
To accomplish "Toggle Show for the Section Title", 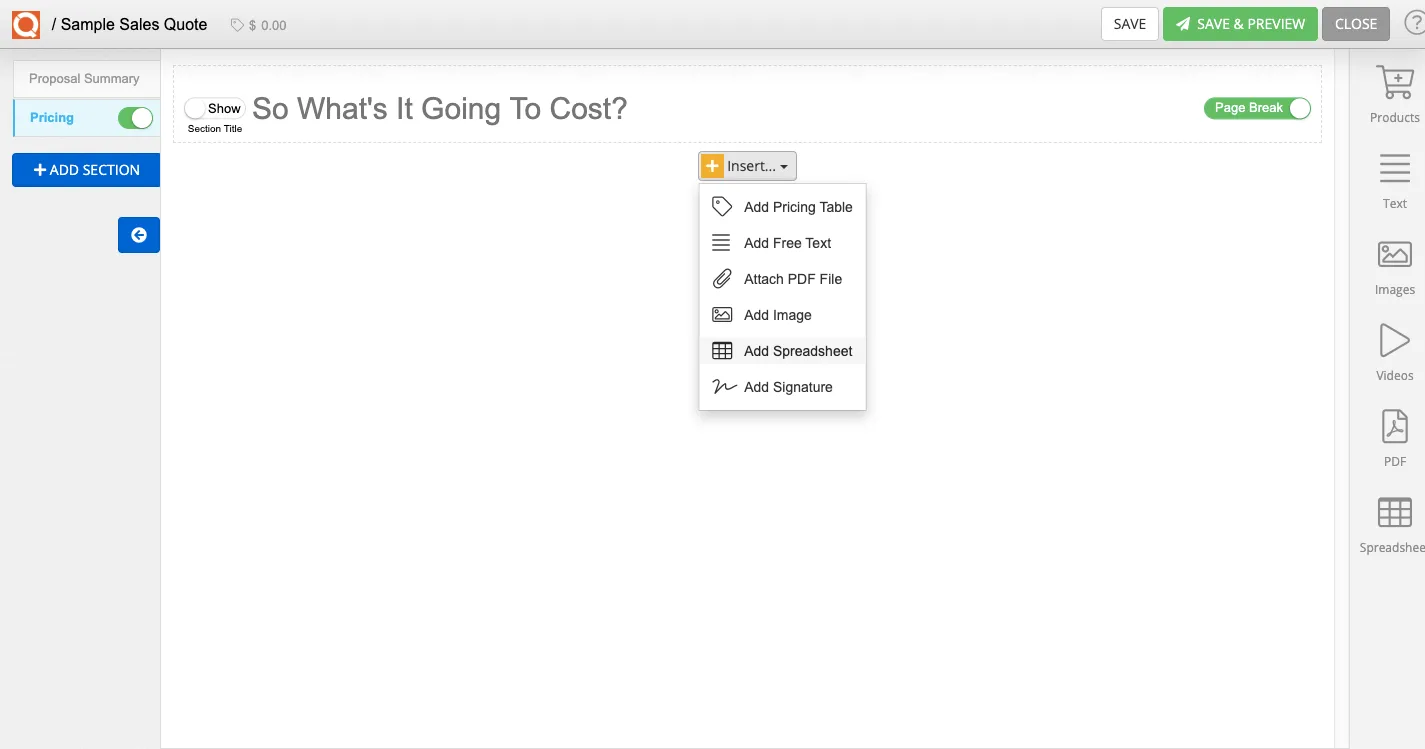I will (x=214, y=108).
